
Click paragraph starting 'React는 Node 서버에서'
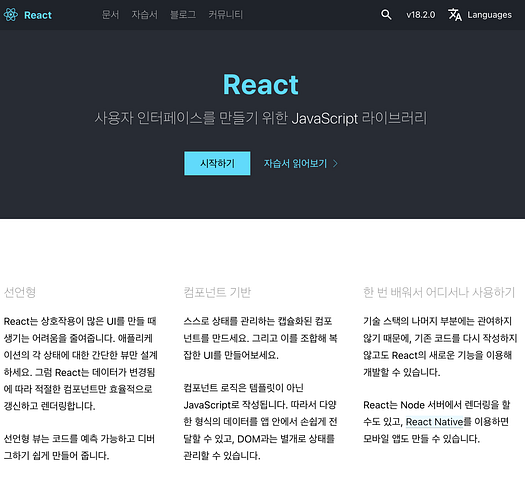click(437, 422)
